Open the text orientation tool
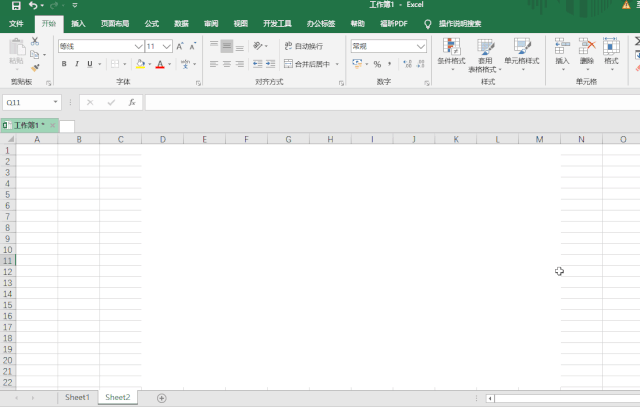 (x=260, y=46)
